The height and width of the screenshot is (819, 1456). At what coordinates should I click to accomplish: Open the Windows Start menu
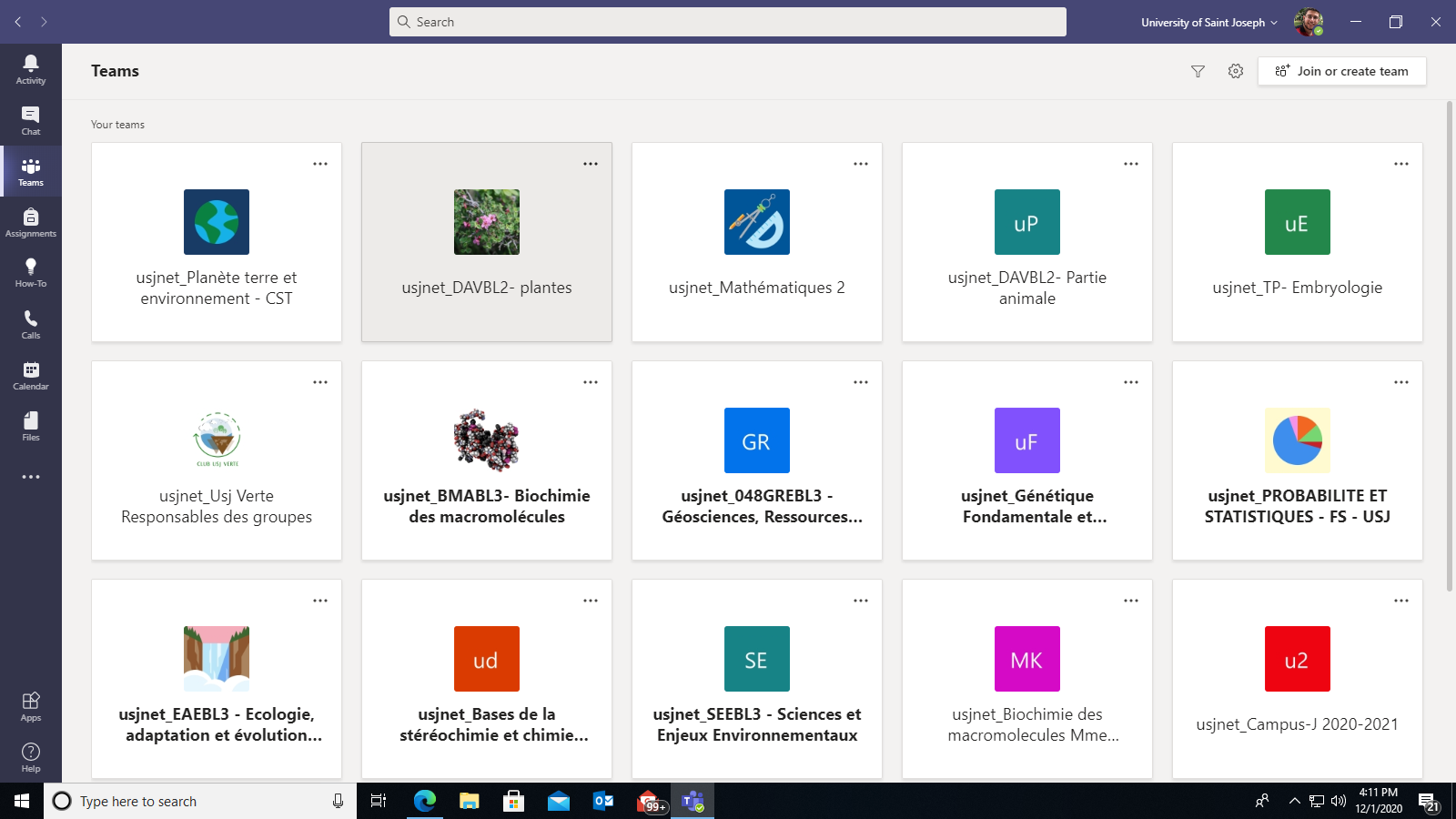(x=22, y=801)
